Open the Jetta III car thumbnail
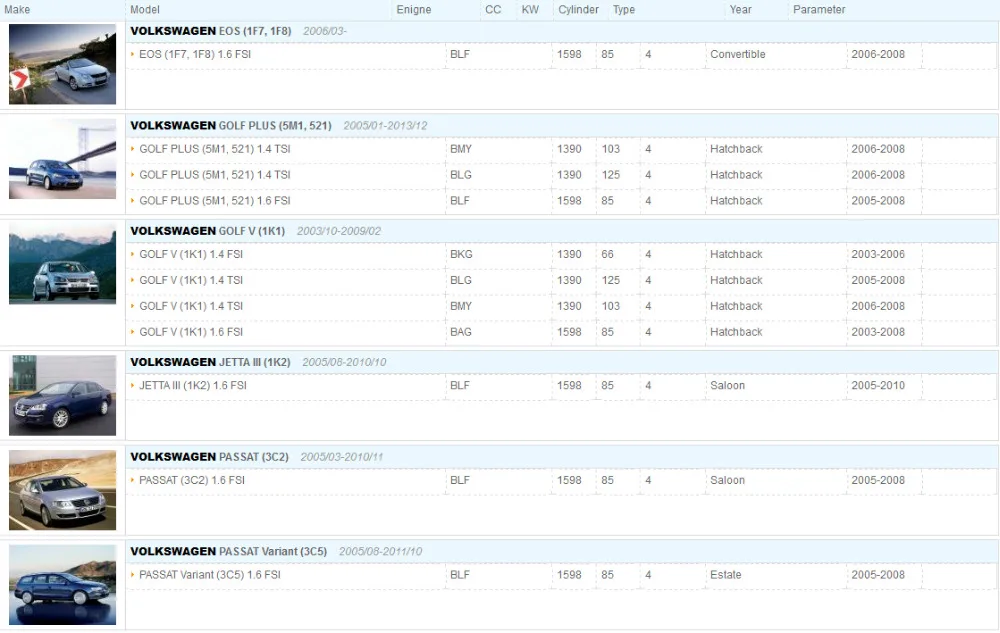This screenshot has height=633, width=1000. tap(62, 395)
